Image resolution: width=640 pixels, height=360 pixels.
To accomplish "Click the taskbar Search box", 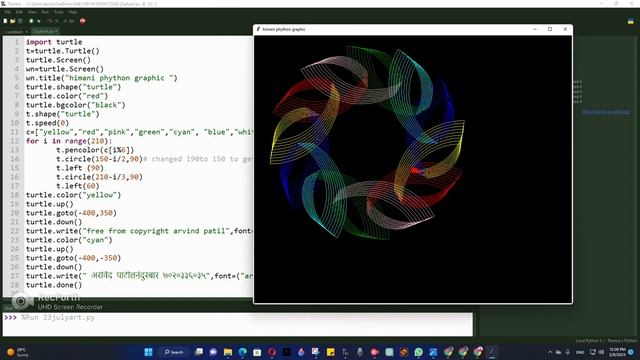I will pyautogui.click(x=174, y=352).
